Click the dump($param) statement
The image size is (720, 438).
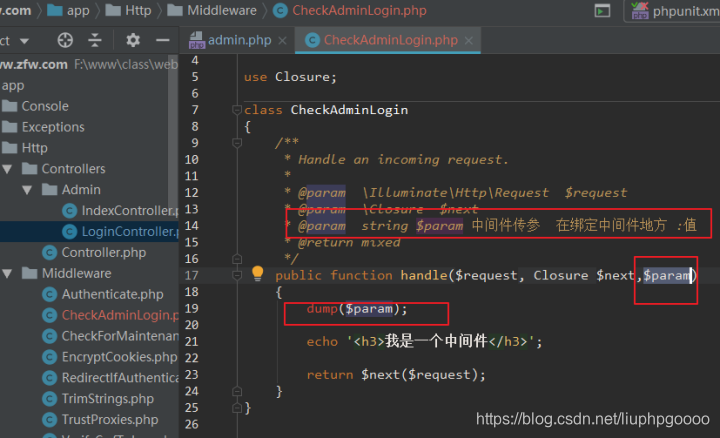[357, 309]
